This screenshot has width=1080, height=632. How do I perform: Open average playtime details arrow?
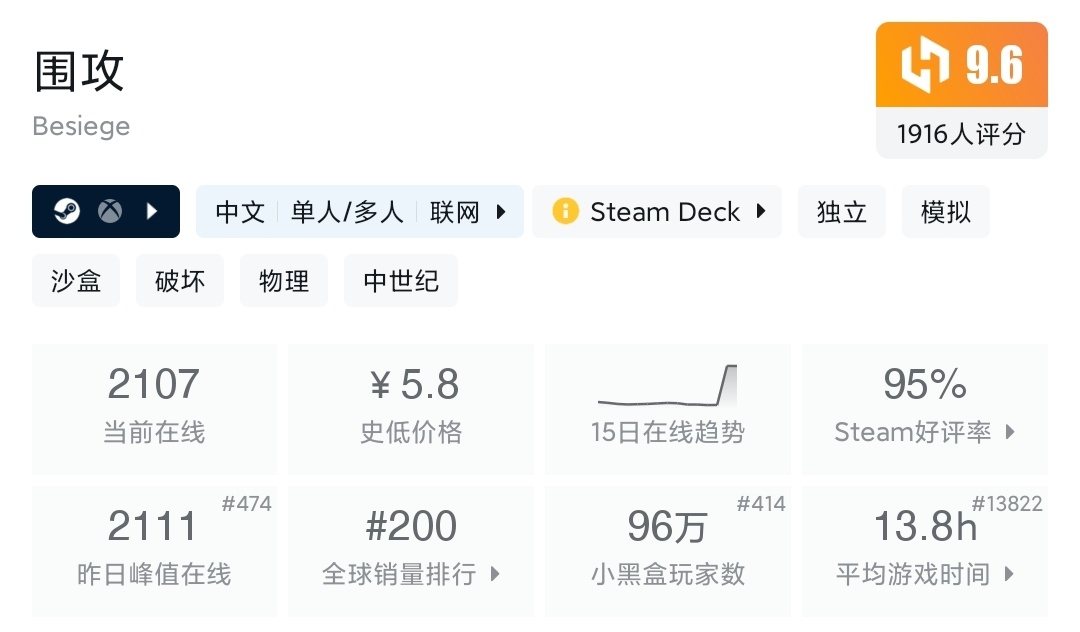click(1009, 574)
